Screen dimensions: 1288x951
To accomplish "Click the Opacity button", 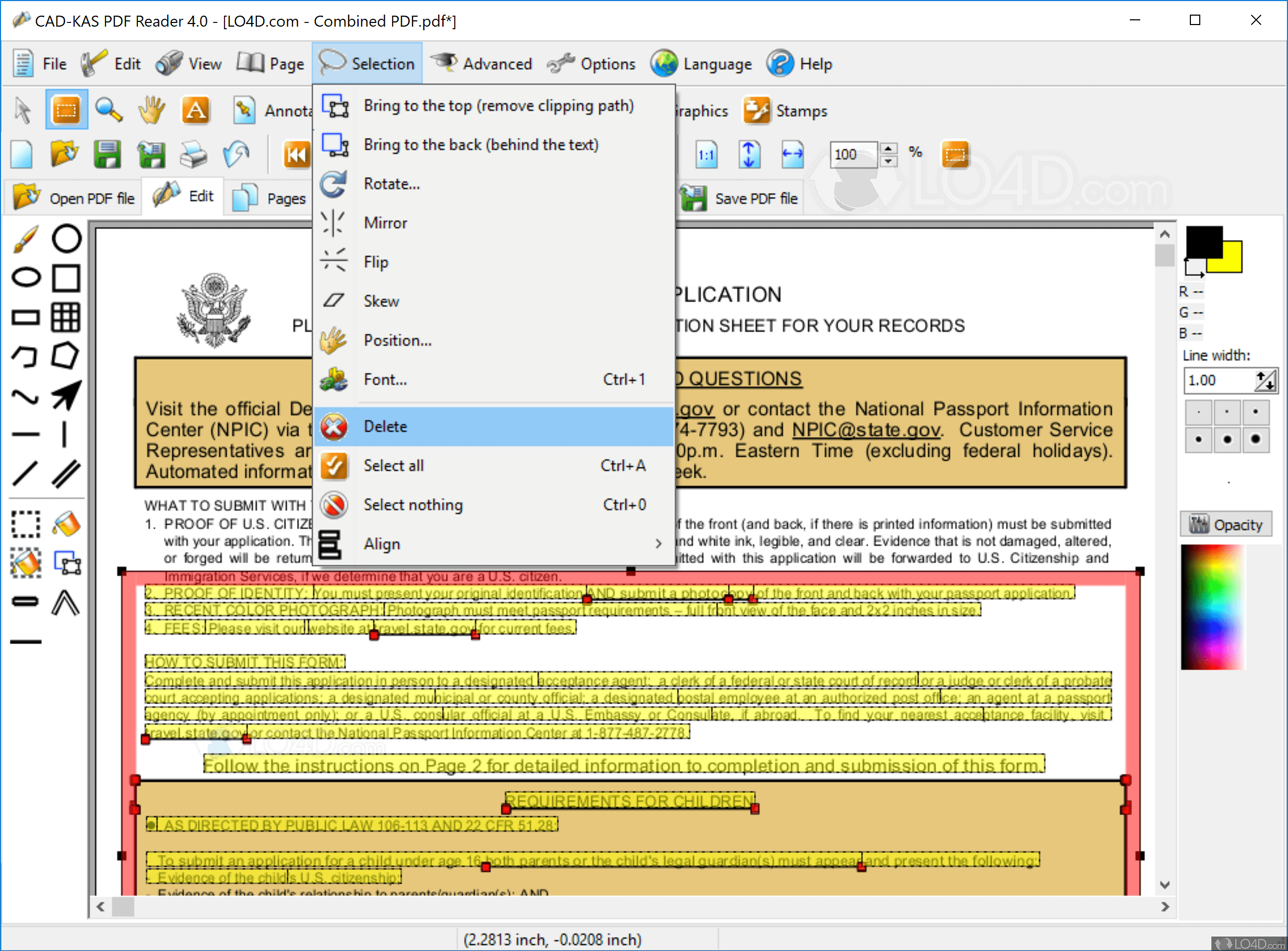I will [1226, 525].
